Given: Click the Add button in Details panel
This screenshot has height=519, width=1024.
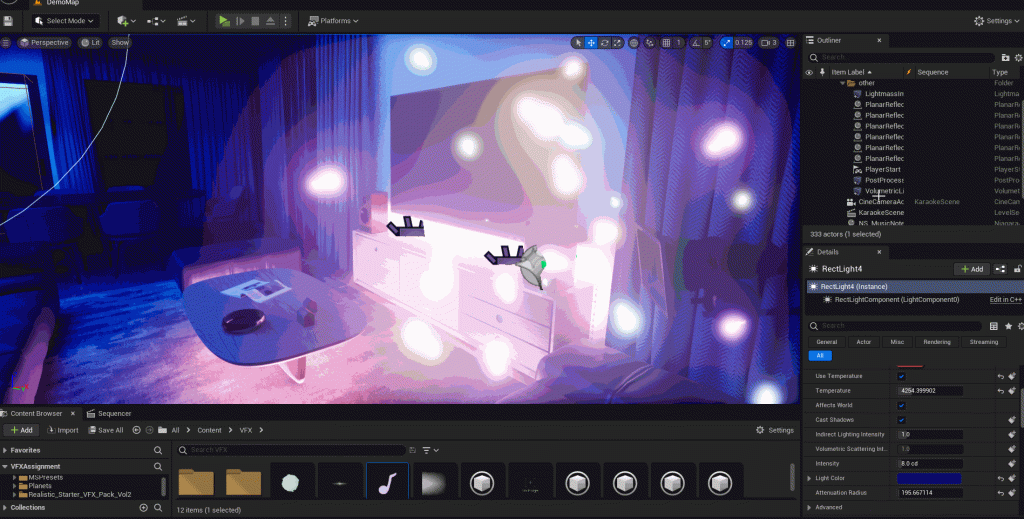Looking at the screenshot, I should tap(970, 269).
